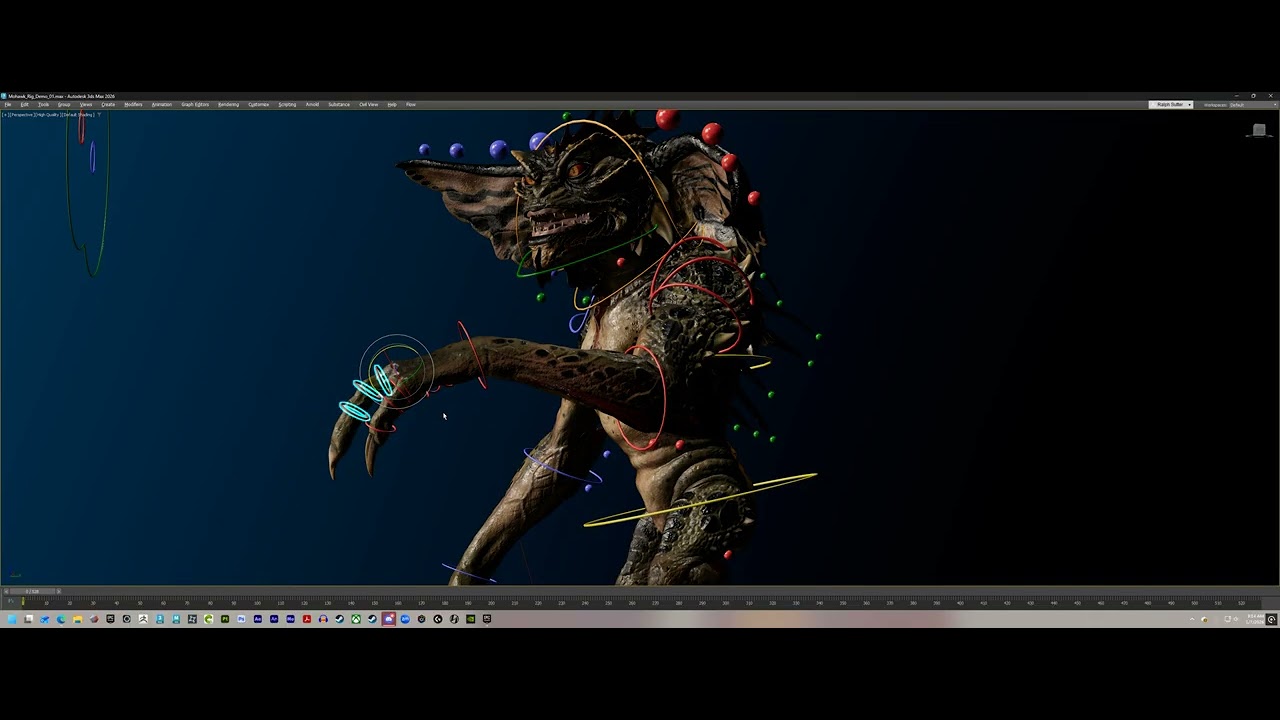The height and width of the screenshot is (720, 1280).
Task: Open the taskbar clock and date
Action: click(x=1254, y=619)
